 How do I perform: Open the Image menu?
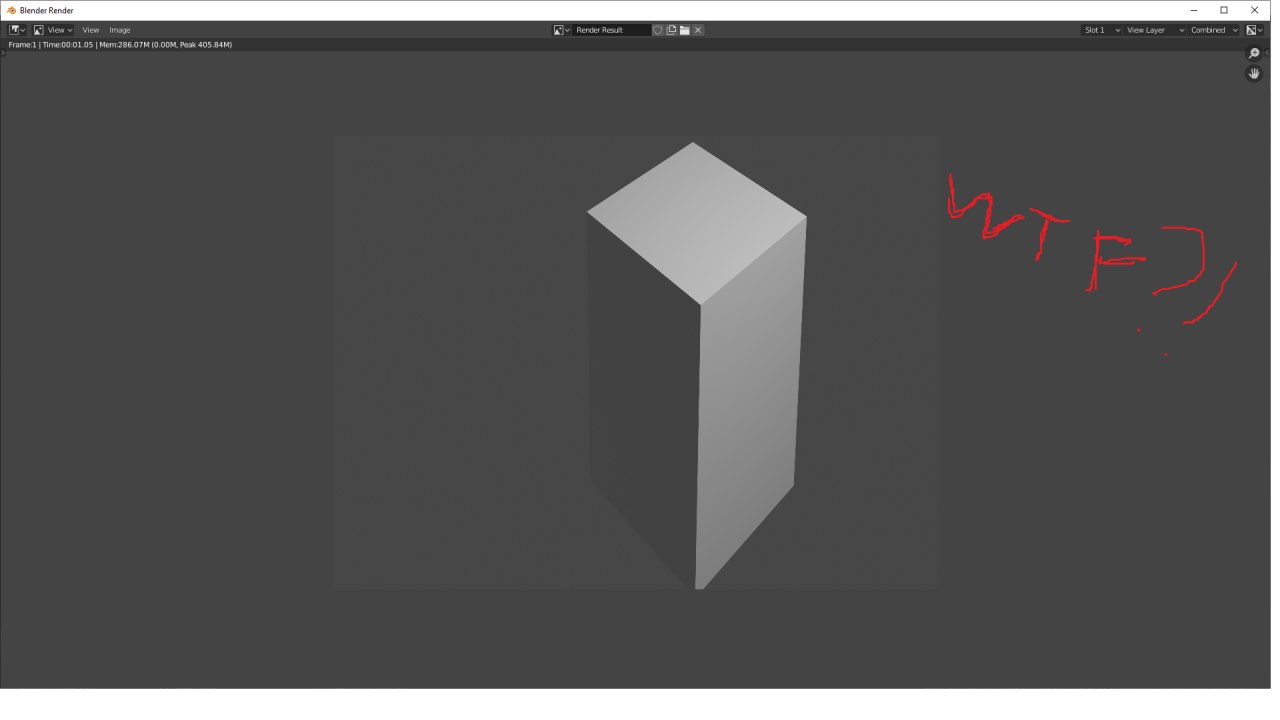[x=120, y=30]
